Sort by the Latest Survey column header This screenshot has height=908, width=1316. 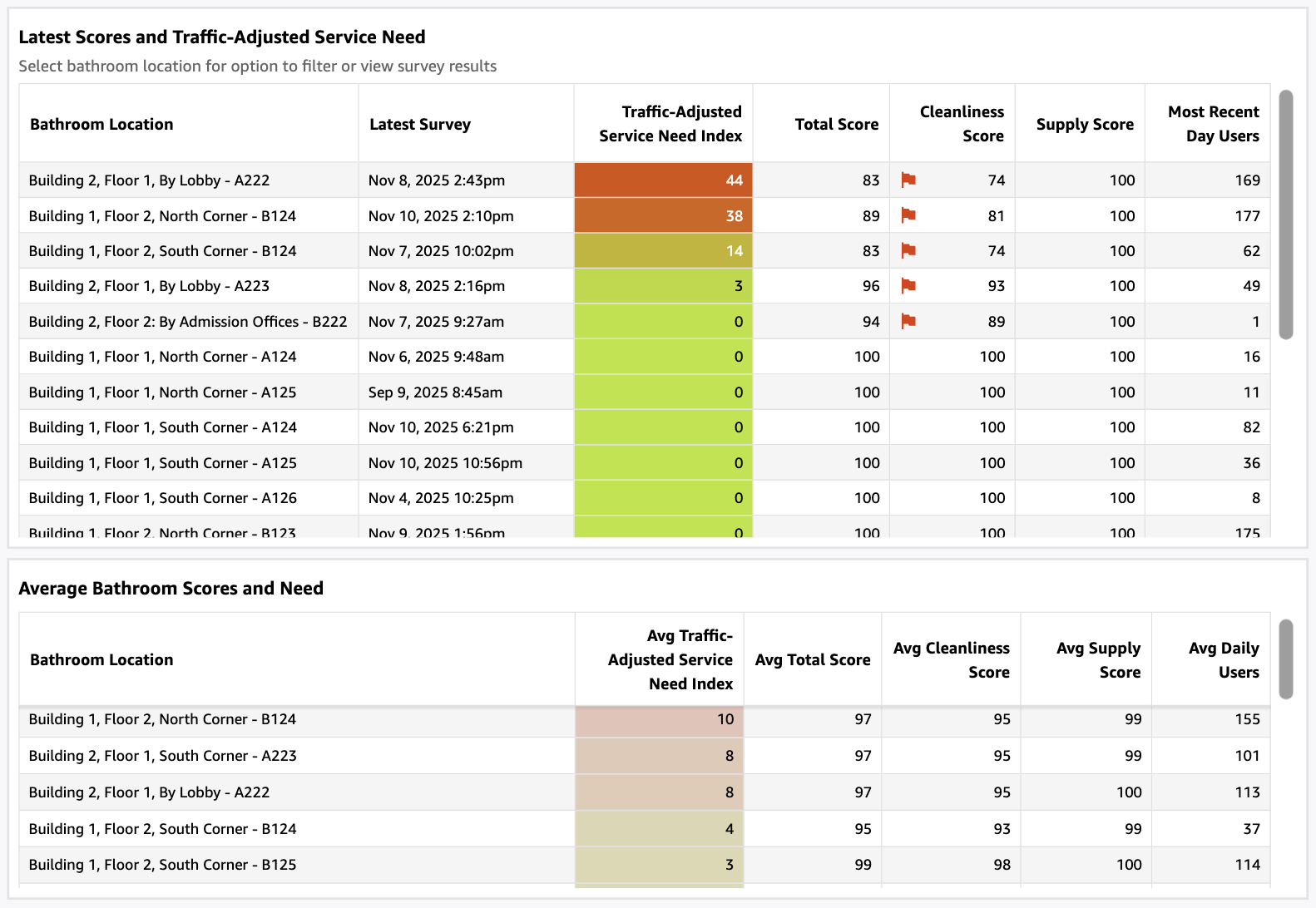[x=420, y=124]
